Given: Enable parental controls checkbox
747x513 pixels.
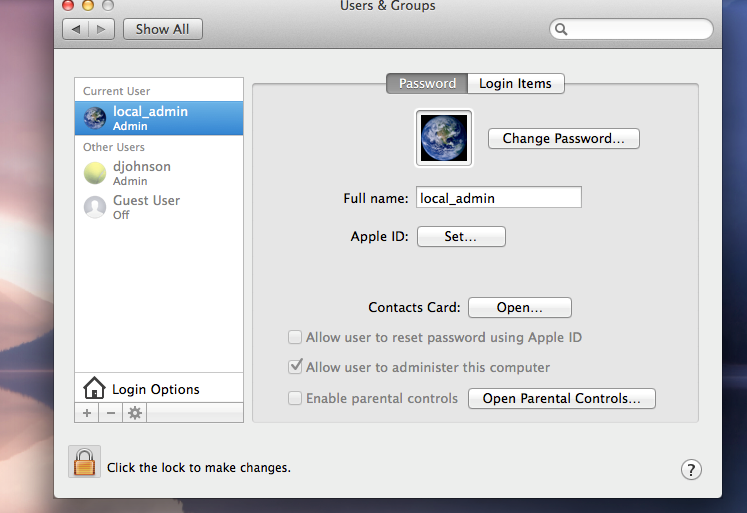Looking at the screenshot, I should (295, 398).
